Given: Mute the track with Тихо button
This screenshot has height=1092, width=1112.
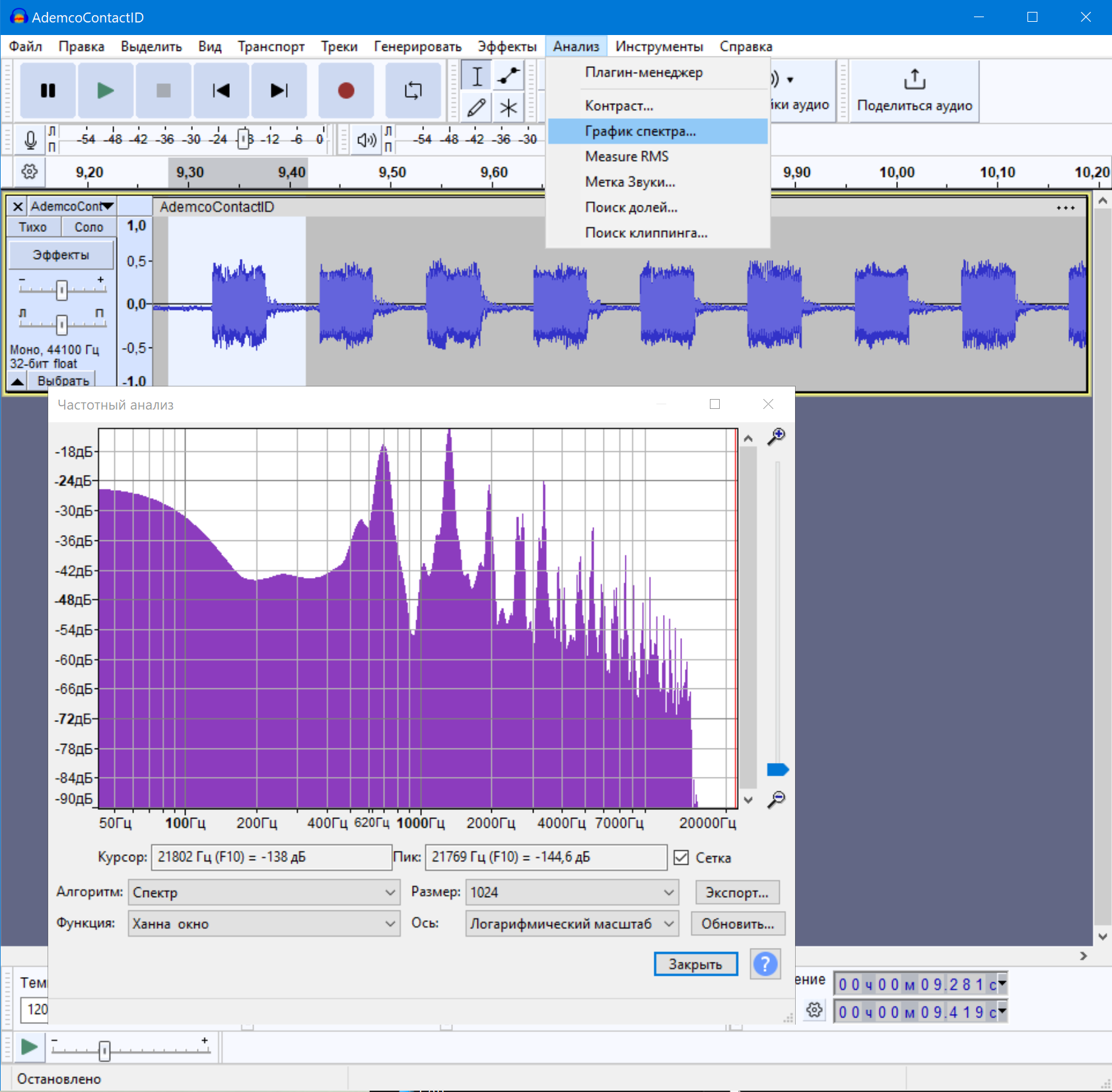Looking at the screenshot, I should point(33,227).
